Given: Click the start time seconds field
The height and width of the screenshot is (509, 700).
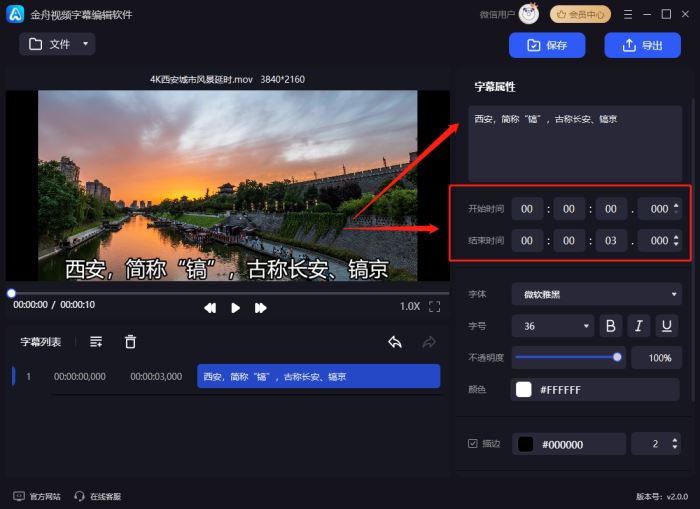Looking at the screenshot, I should [611, 209].
